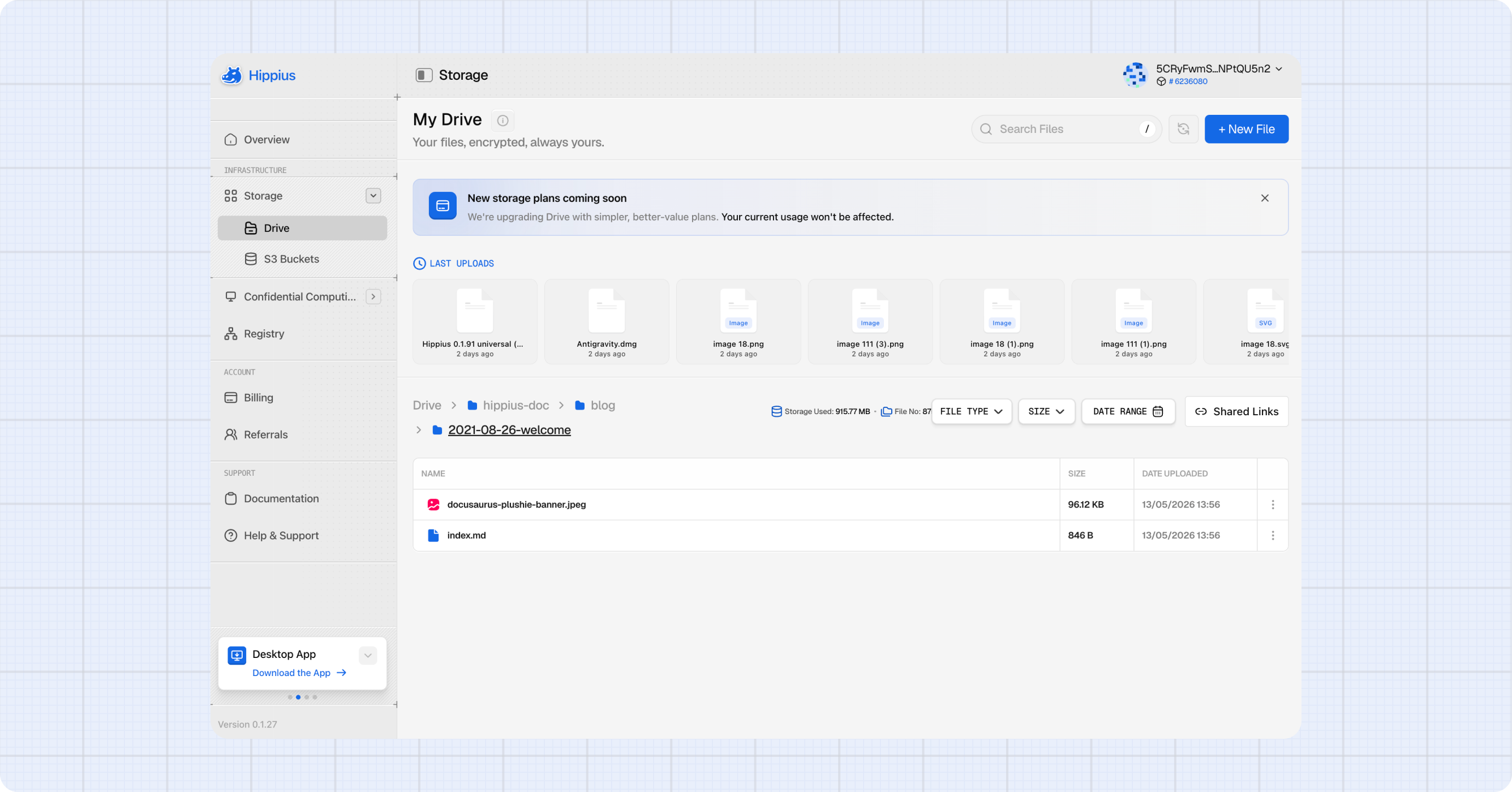Open S3 Buckets in the sidebar
Viewport: 1512px width, 792px height.
coord(302,259)
